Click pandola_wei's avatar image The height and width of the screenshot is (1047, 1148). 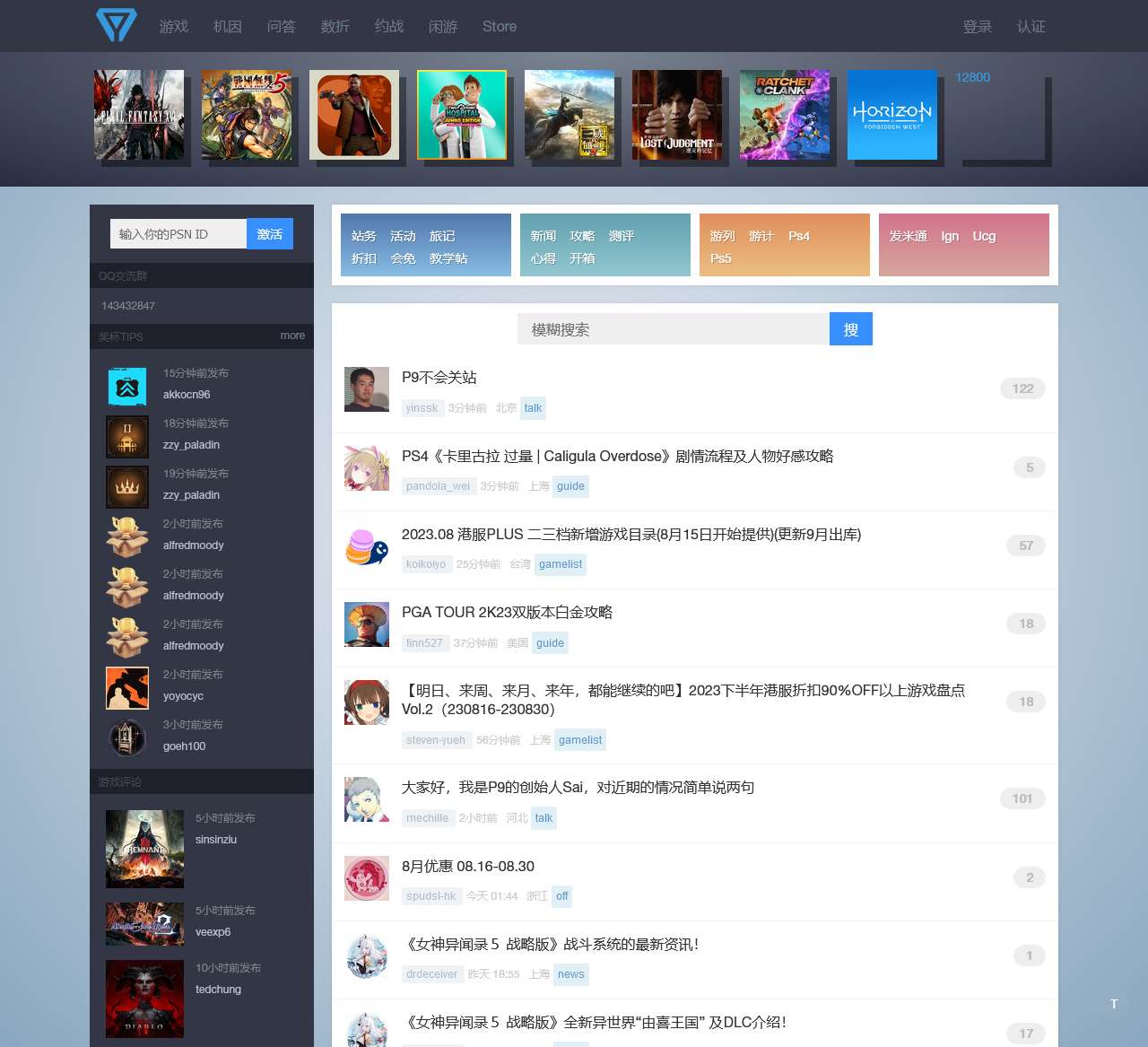(x=367, y=467)
